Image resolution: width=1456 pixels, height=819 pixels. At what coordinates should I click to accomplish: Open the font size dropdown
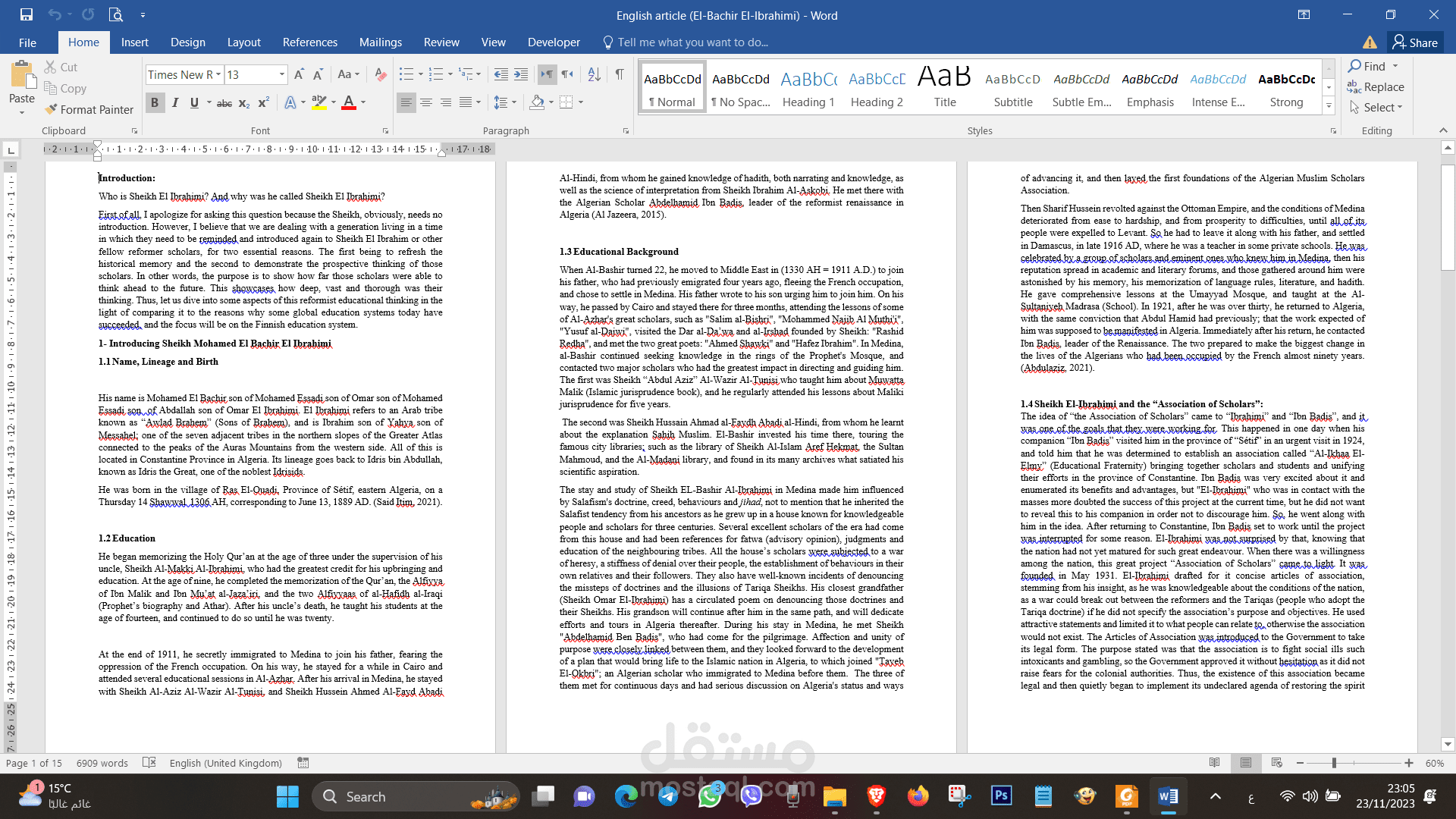282,74
